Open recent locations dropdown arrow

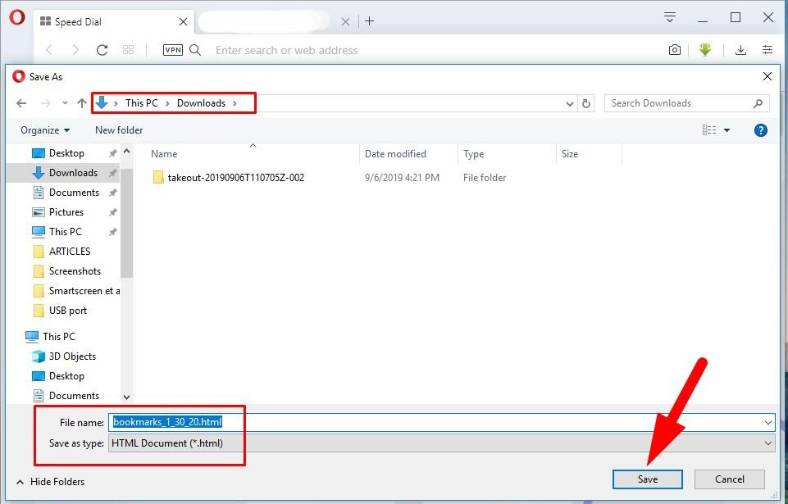click(65, 103)
